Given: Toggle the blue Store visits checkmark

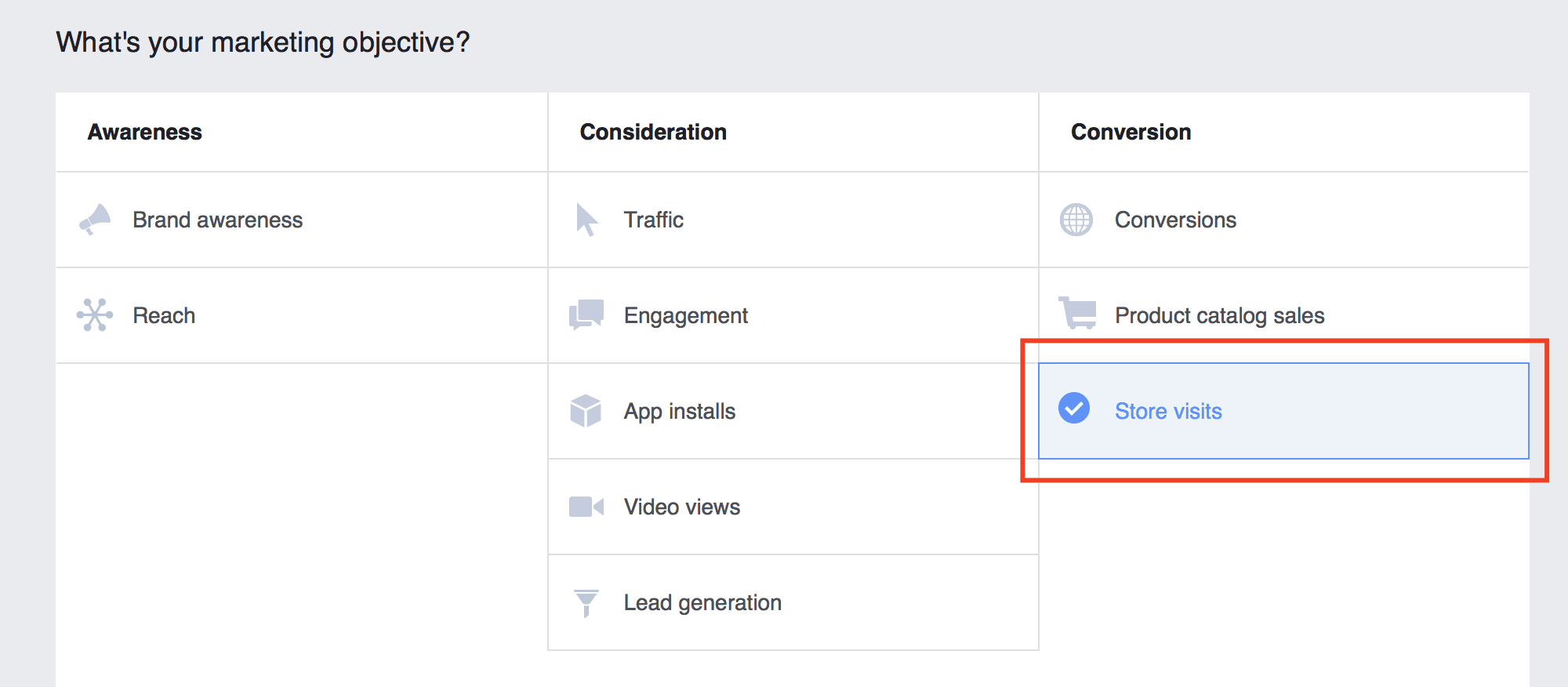Looking at the screenshot, I should [x=1074, y=408].
